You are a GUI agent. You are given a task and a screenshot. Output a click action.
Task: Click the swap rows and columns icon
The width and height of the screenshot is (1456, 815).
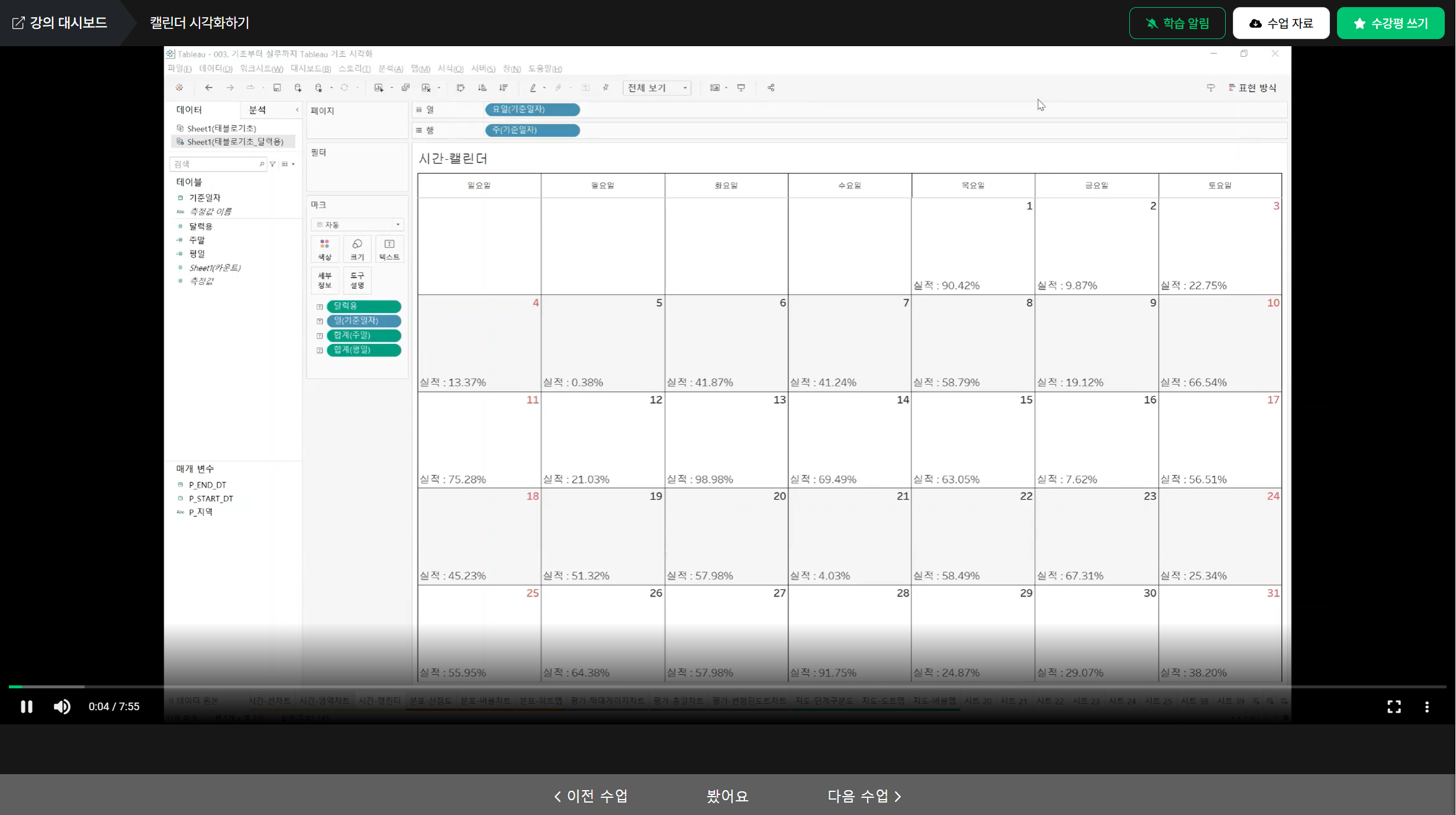pos(460,88)
